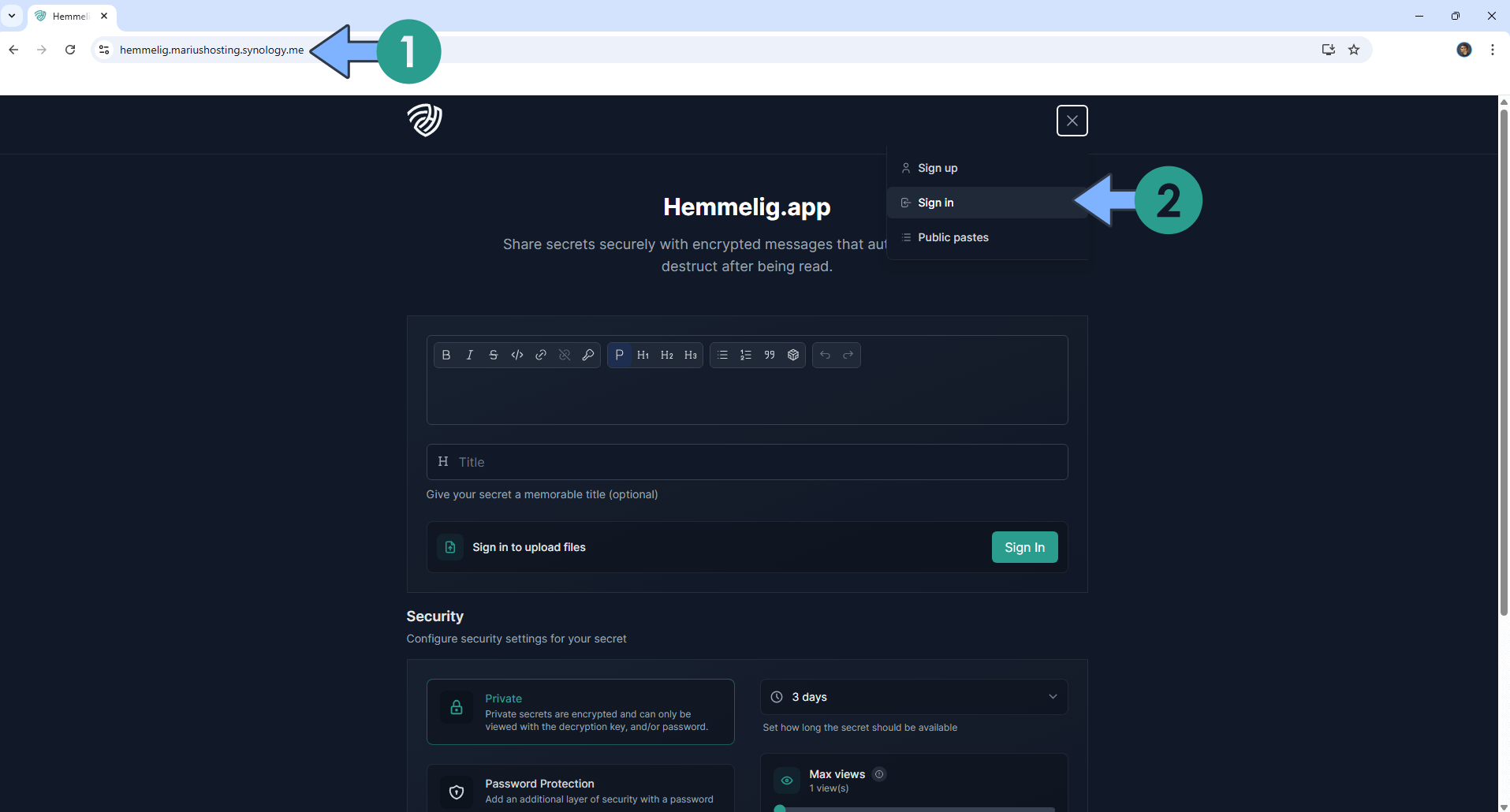Viewport: 1510px width, 812px height.
Task: Redo the last edit
Action: [x=848, y=355]
